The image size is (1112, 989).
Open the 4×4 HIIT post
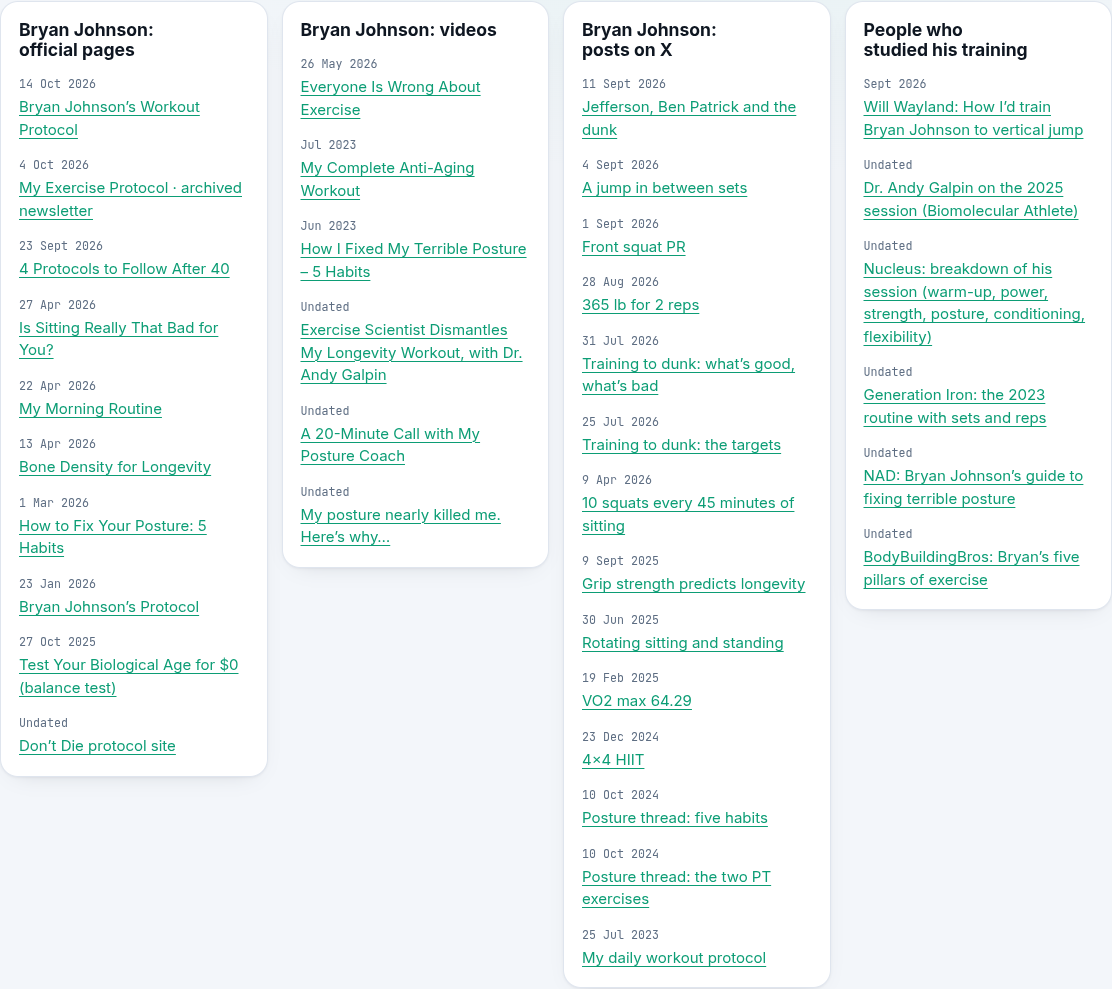pyautogui.click(x=613, y=760)
